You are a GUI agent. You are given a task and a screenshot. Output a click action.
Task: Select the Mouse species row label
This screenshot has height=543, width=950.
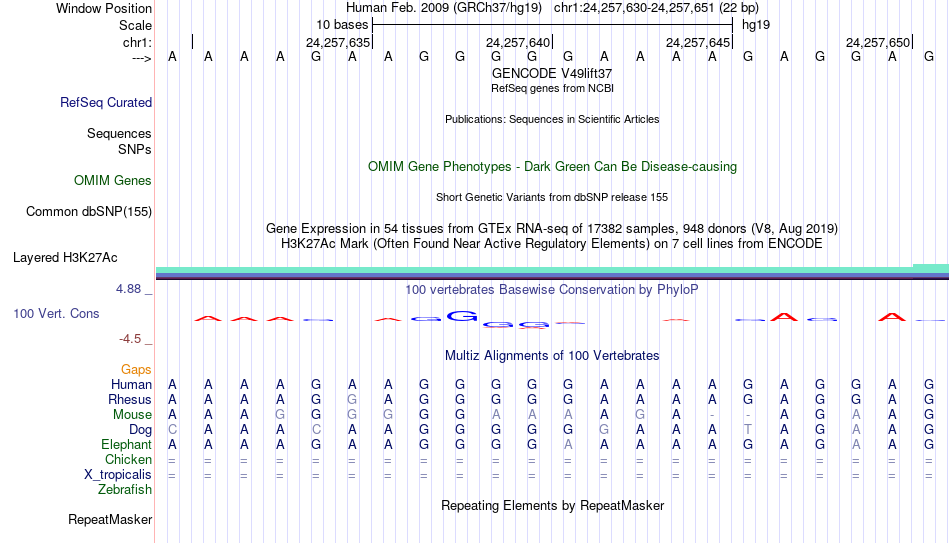point(132,415)
